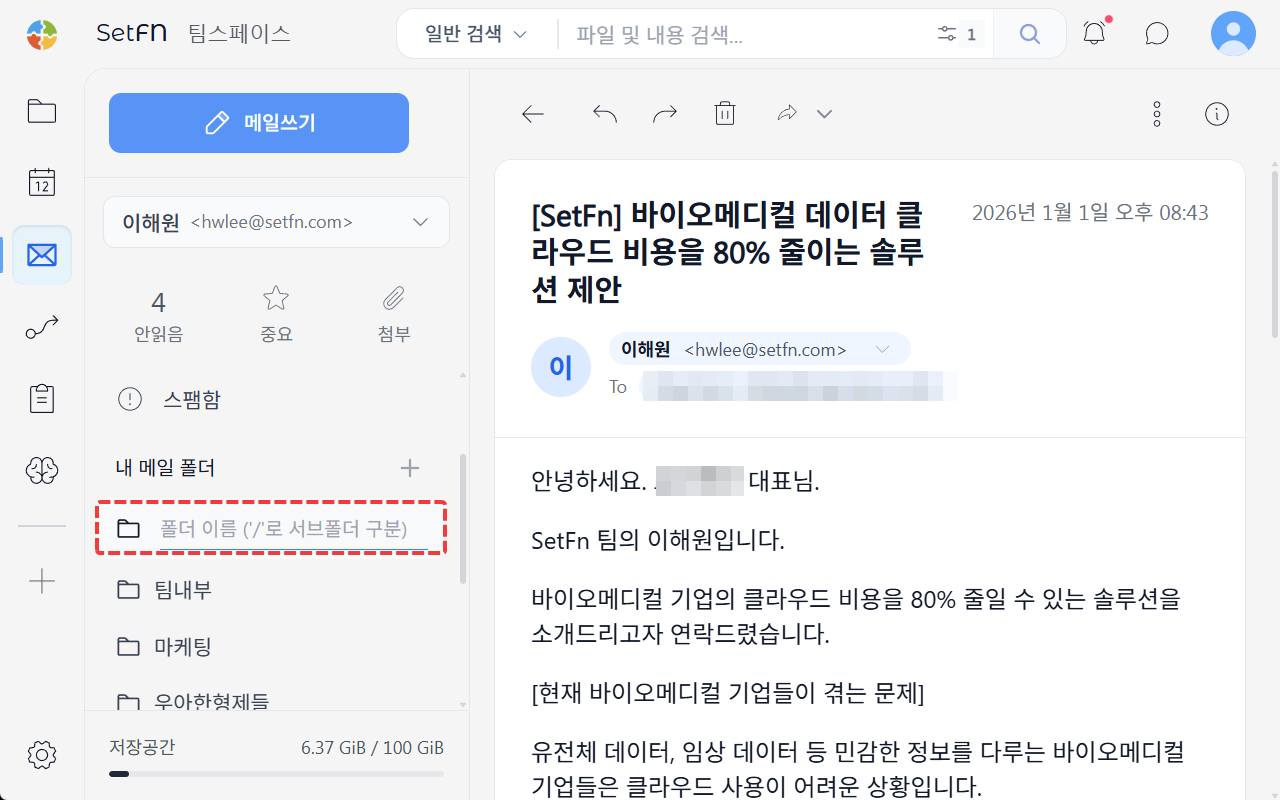Reply to this email
The image size is (1280, 800).
[605, 114]
